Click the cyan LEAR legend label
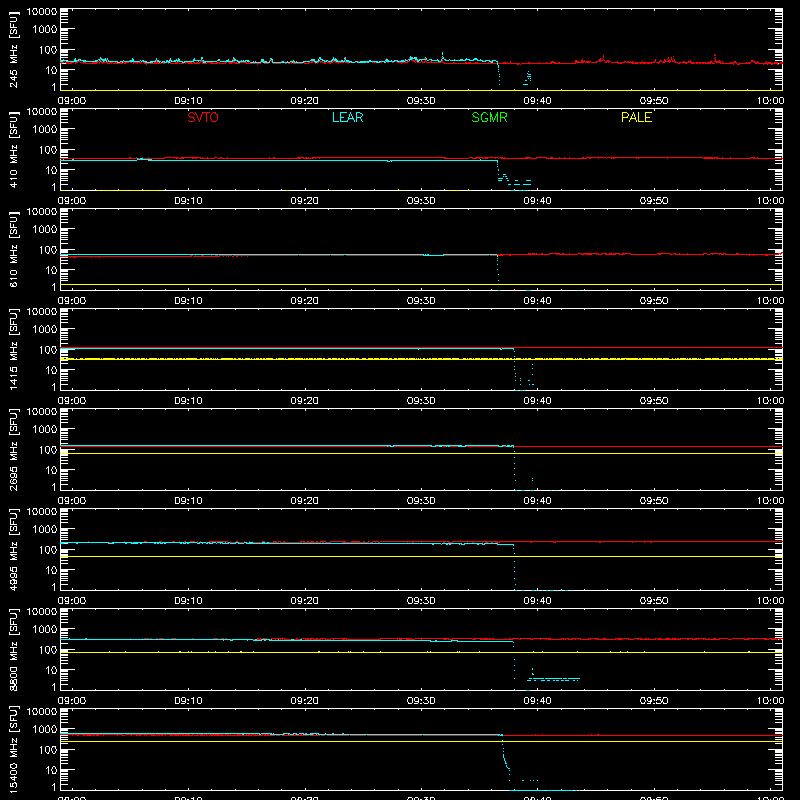 tap(347, 117)
